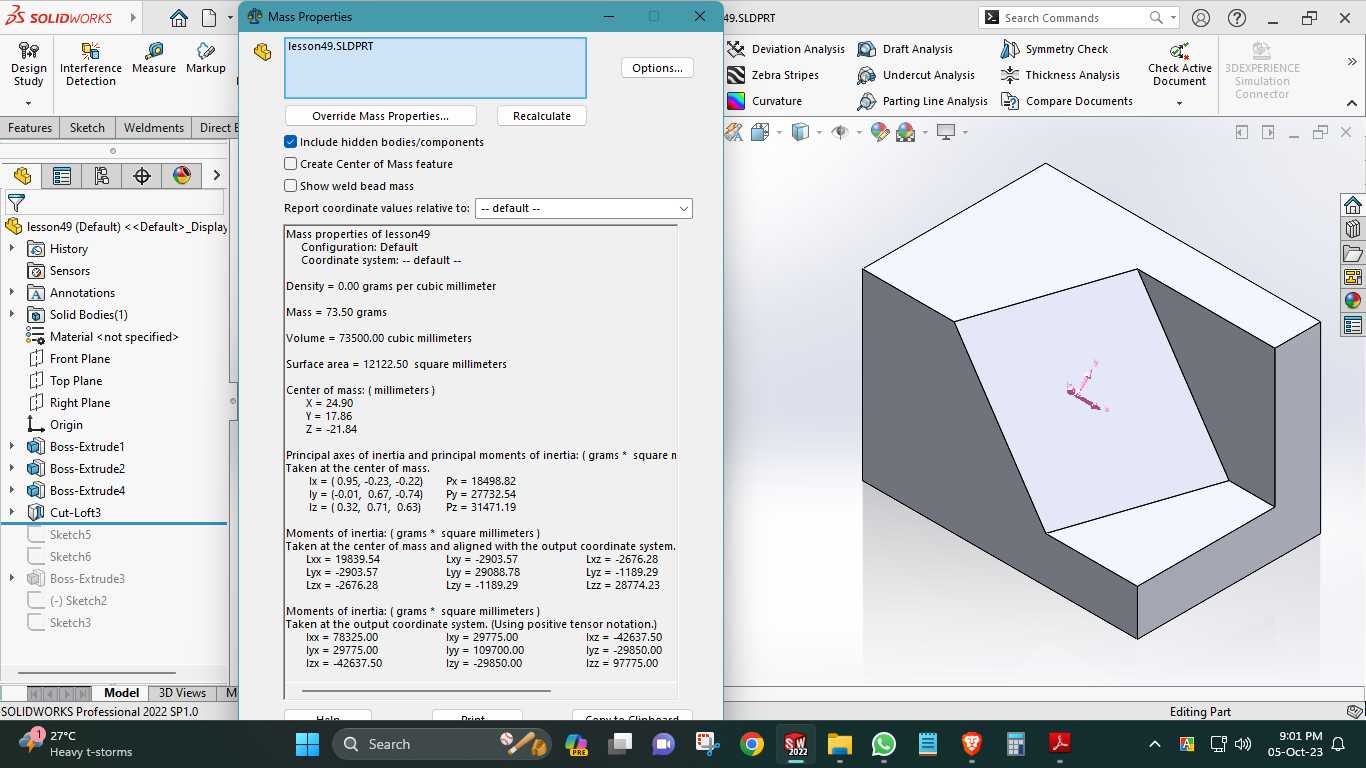The image size is (1366, 768).
Task: Enable Show weld bead mass
Action: click(x=291, y=186)
